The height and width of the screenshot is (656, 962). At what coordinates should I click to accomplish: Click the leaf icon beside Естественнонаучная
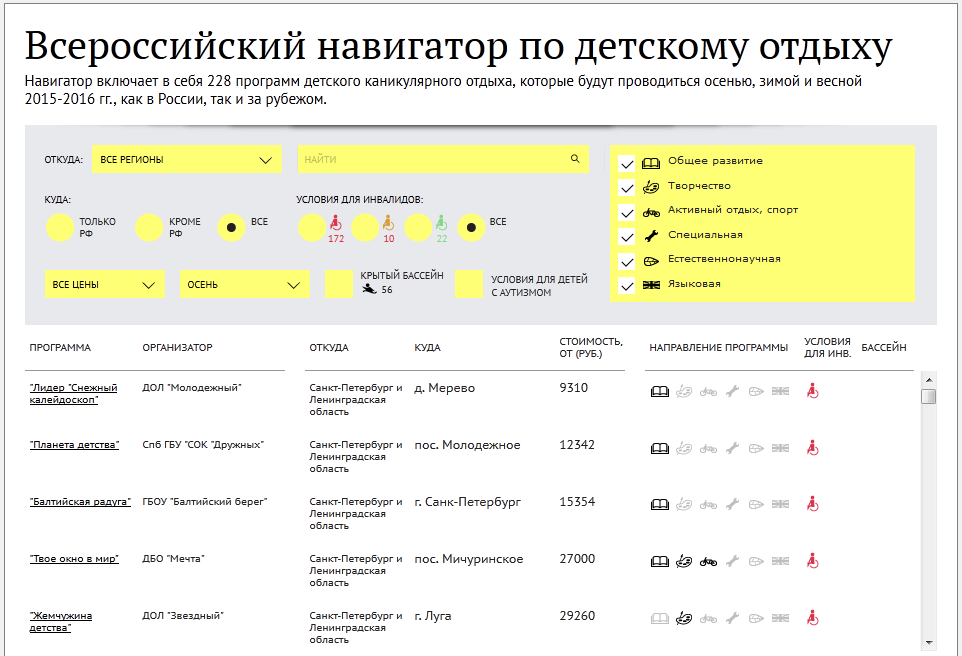coord(651,261)
